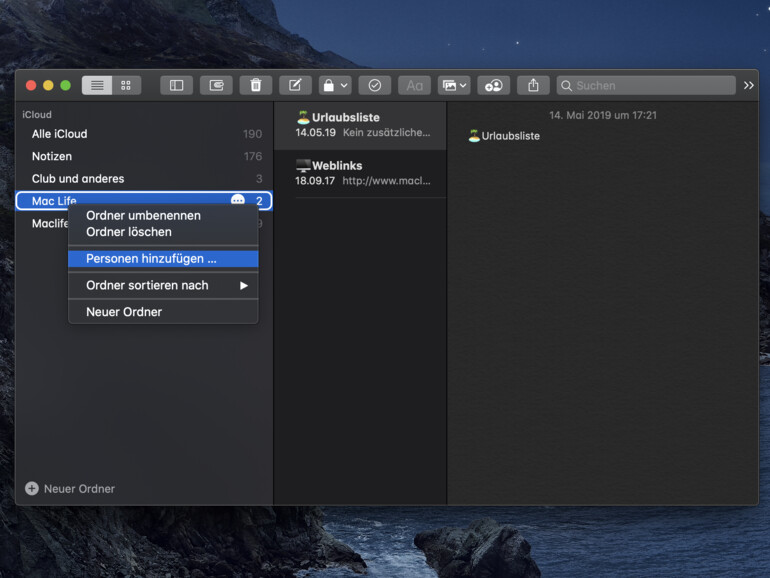Open the media insert dropdown
The height and width of the screenshot is (578, 770).
point(454,85)
